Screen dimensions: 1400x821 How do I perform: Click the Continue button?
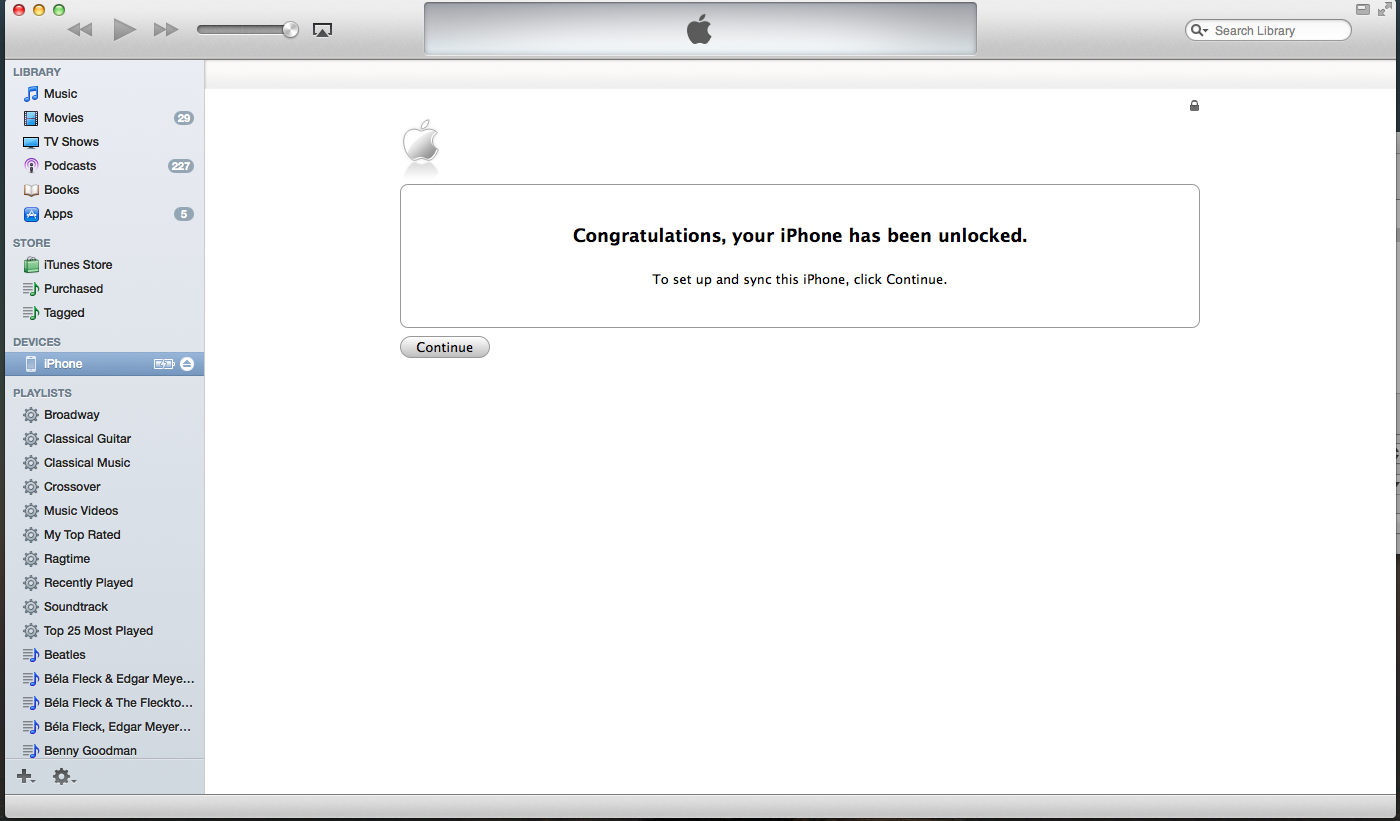(445, 347)
